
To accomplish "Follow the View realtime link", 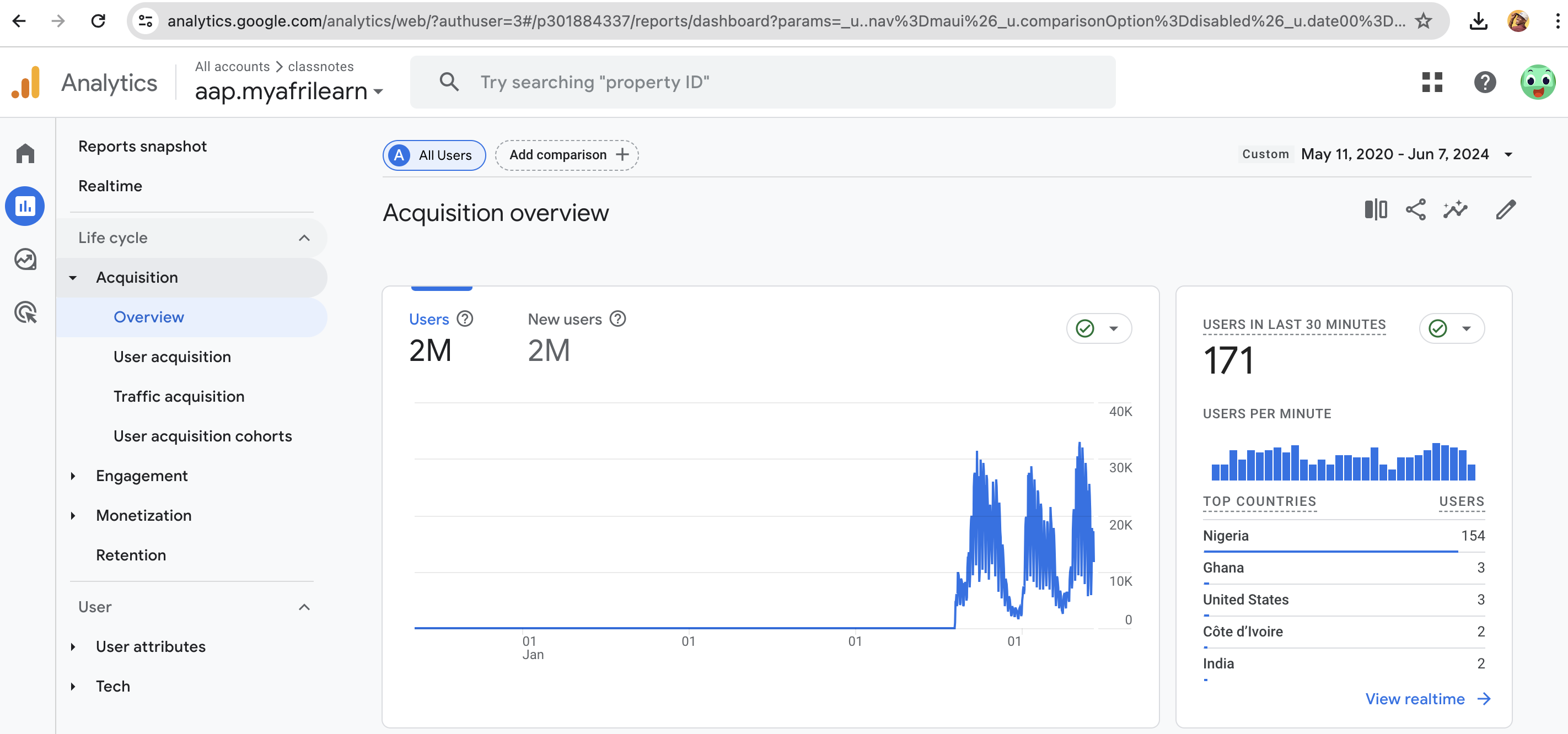I will (1427, 699).
